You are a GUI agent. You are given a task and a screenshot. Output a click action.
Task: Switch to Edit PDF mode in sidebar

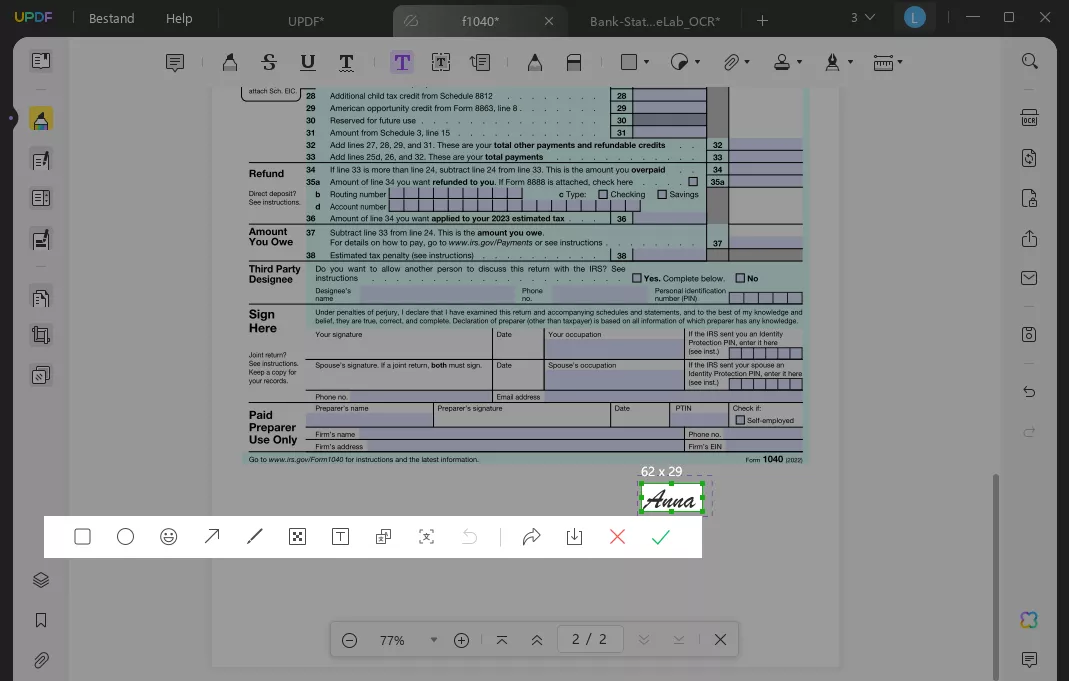click(x=41, y=161)
